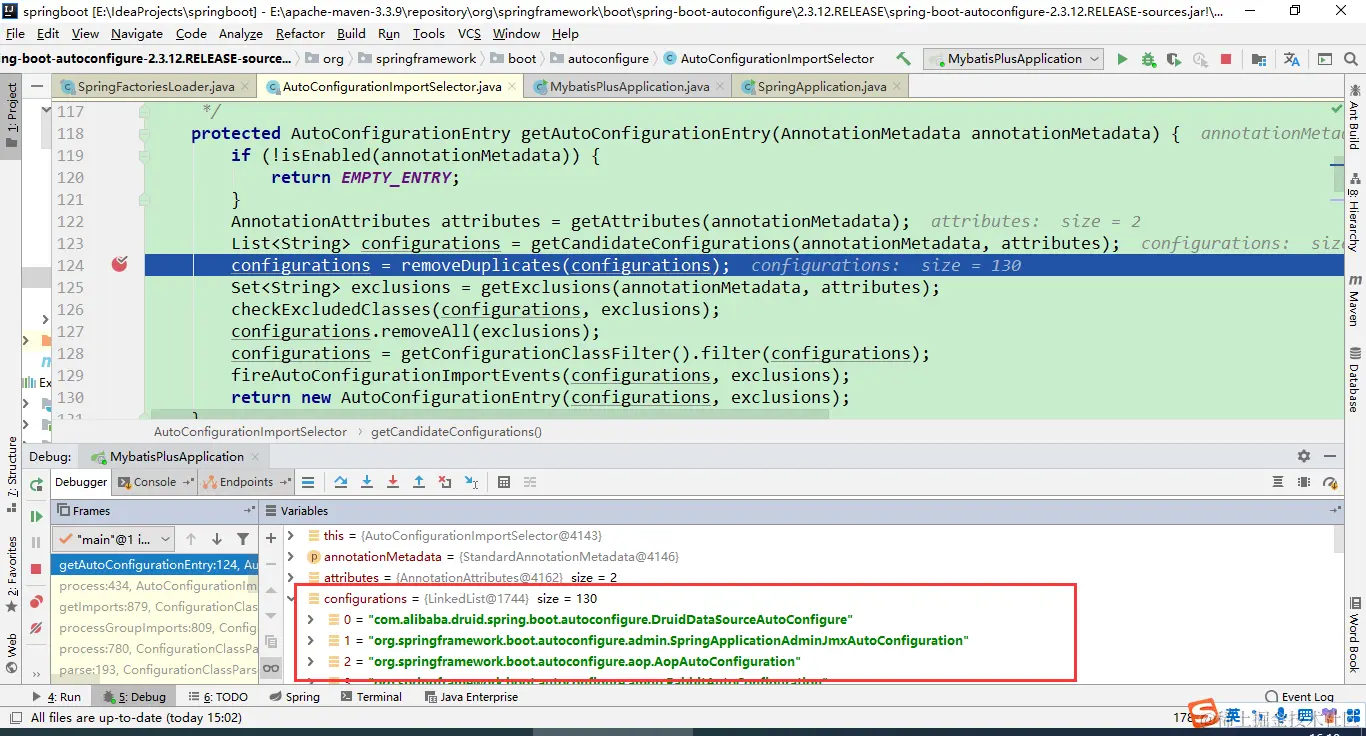
Task: Run to cursor in the debugger toolbar
Action: 471,482
